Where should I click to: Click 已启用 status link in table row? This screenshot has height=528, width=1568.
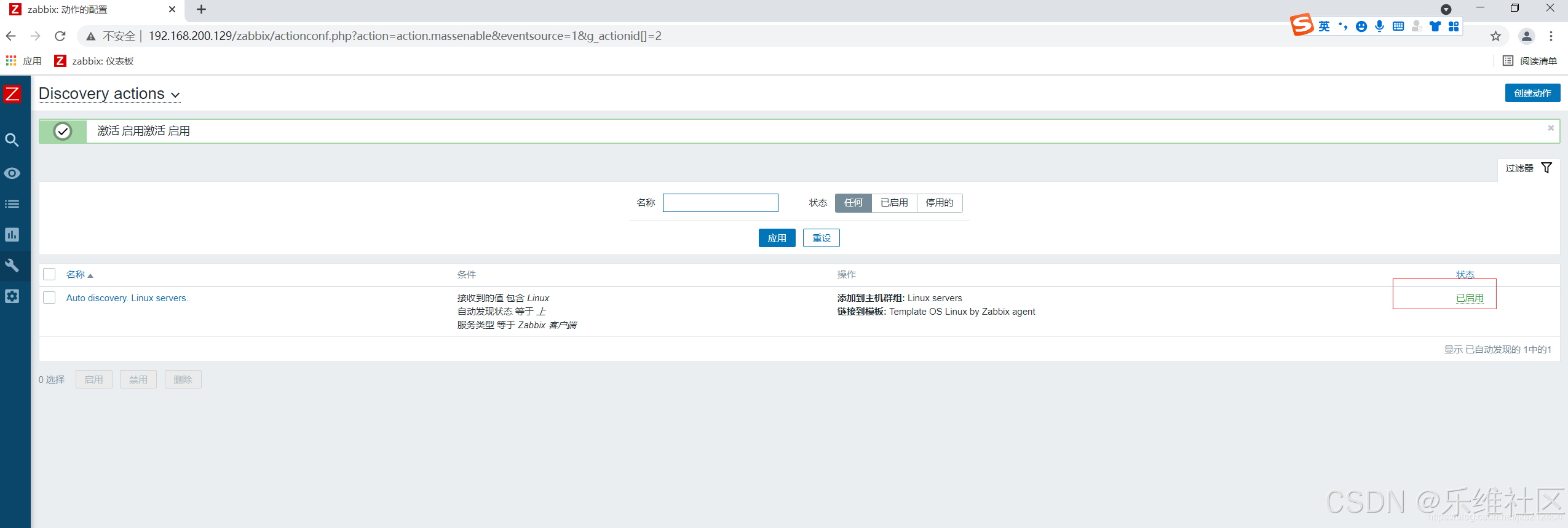[1470, 298]
